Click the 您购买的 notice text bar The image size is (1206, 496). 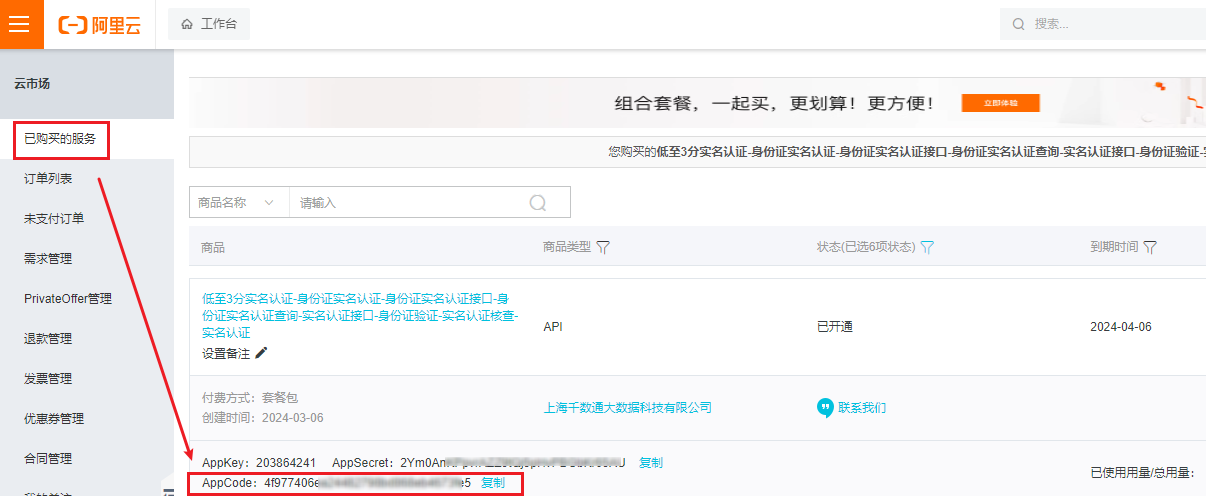coord(697,153)
